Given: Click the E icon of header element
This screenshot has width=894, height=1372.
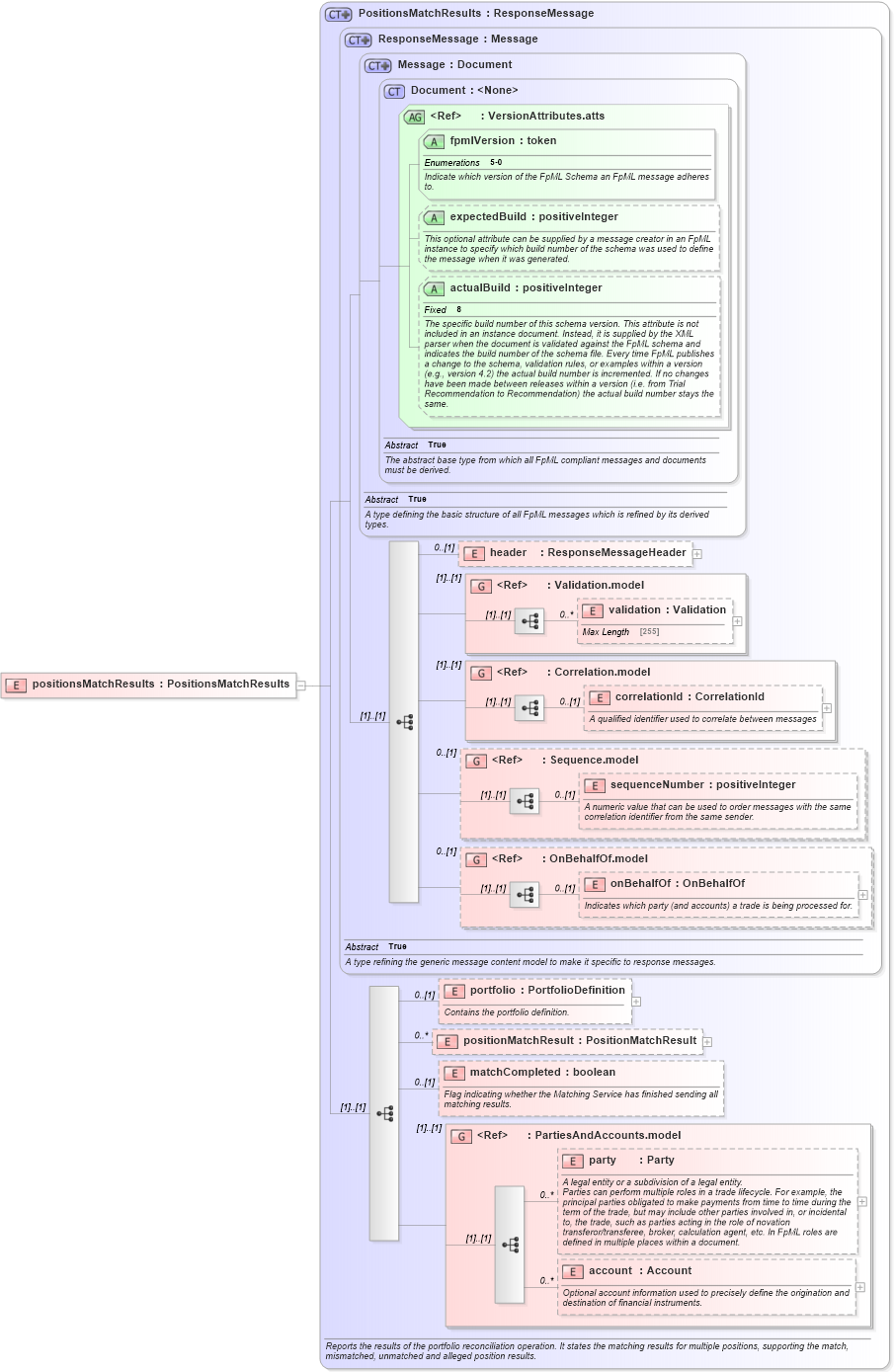Looking at the screenshot, I should pos(473,553).
